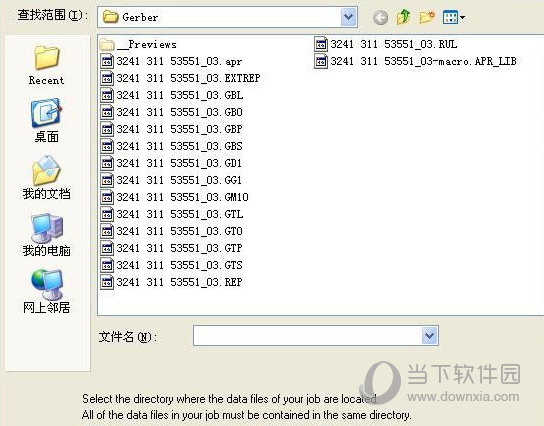
Task: Go to the 桌面 desktop shortcut
Action: tap(46, 121)
